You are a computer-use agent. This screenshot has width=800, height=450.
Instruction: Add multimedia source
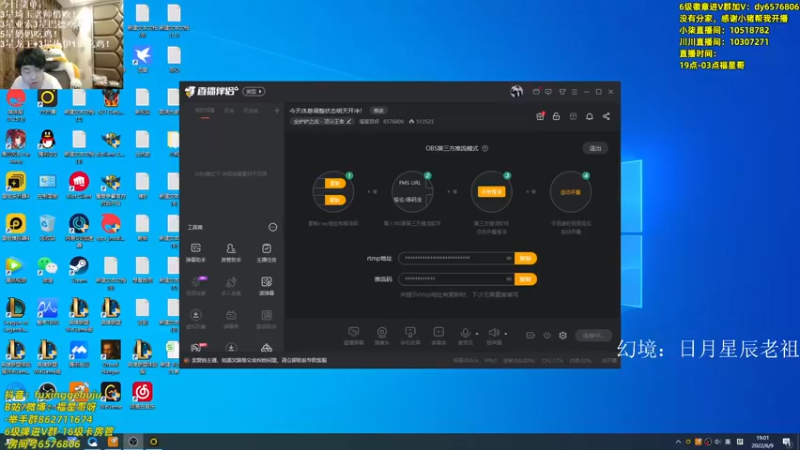tap(438, 336)
